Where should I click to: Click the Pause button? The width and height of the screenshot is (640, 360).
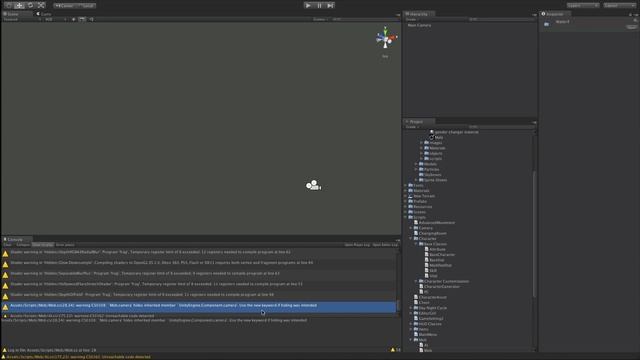click(x=319, y=5)
